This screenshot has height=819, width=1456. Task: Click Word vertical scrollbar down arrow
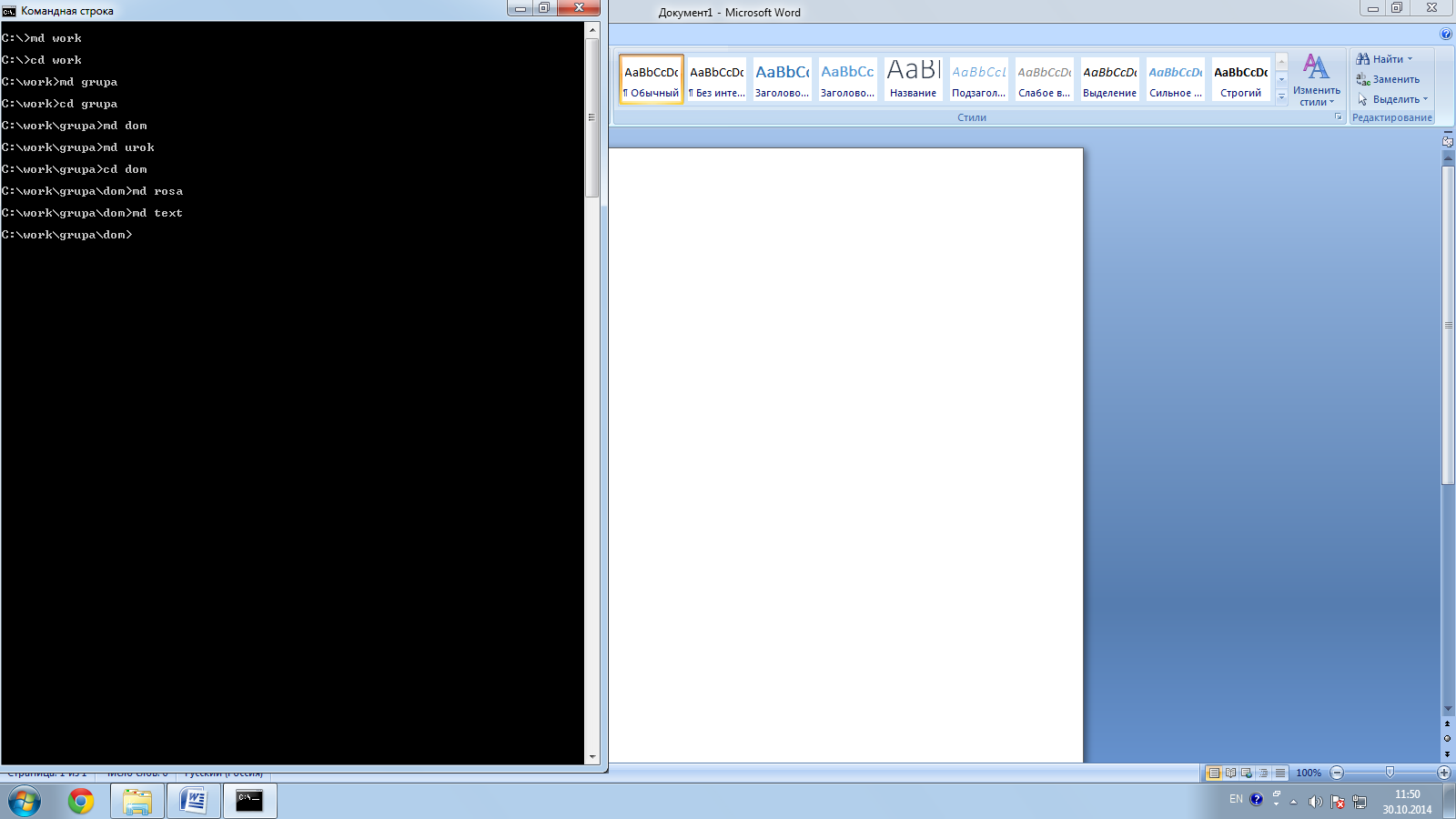(1448, 709)
